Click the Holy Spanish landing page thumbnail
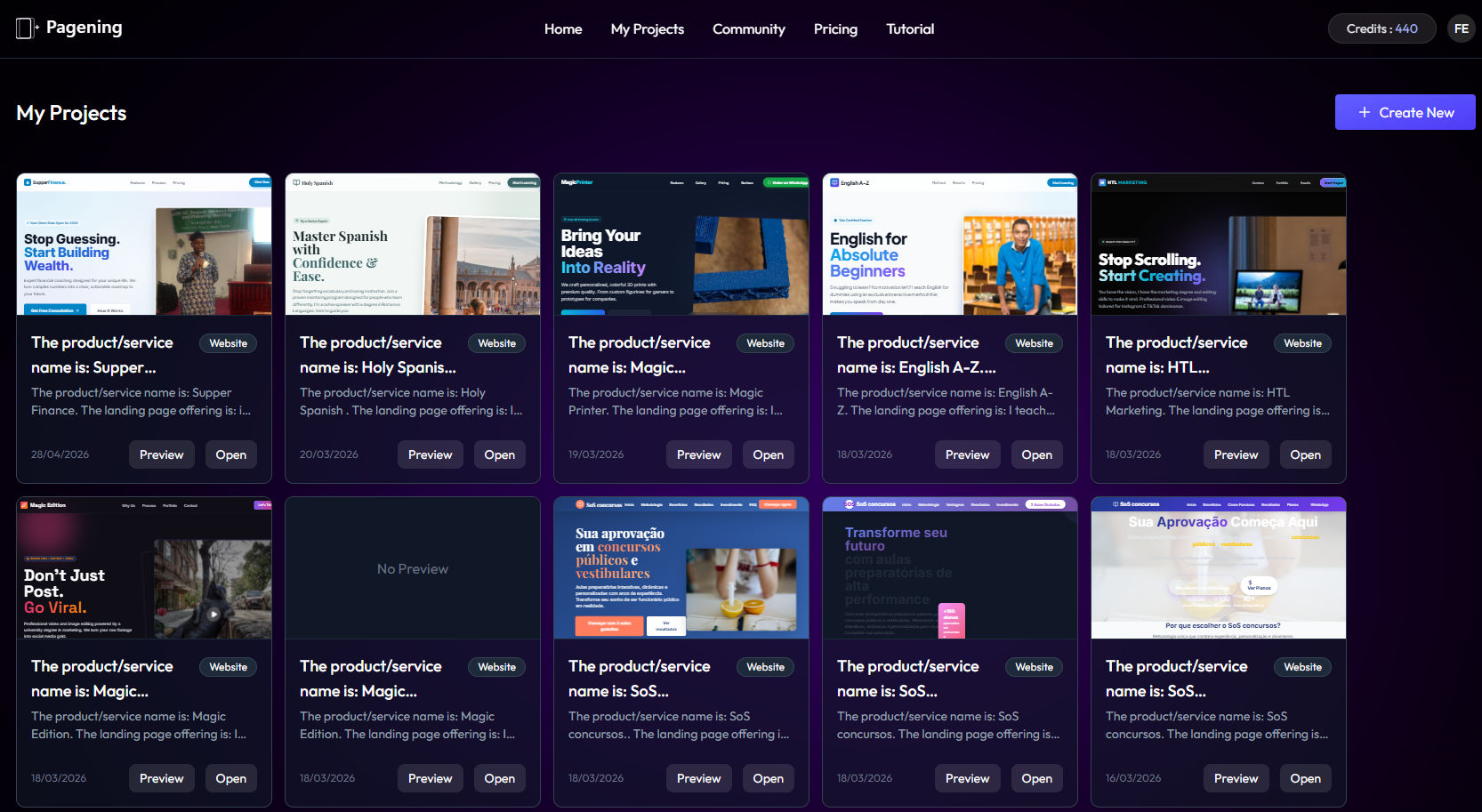 point(413,244)
